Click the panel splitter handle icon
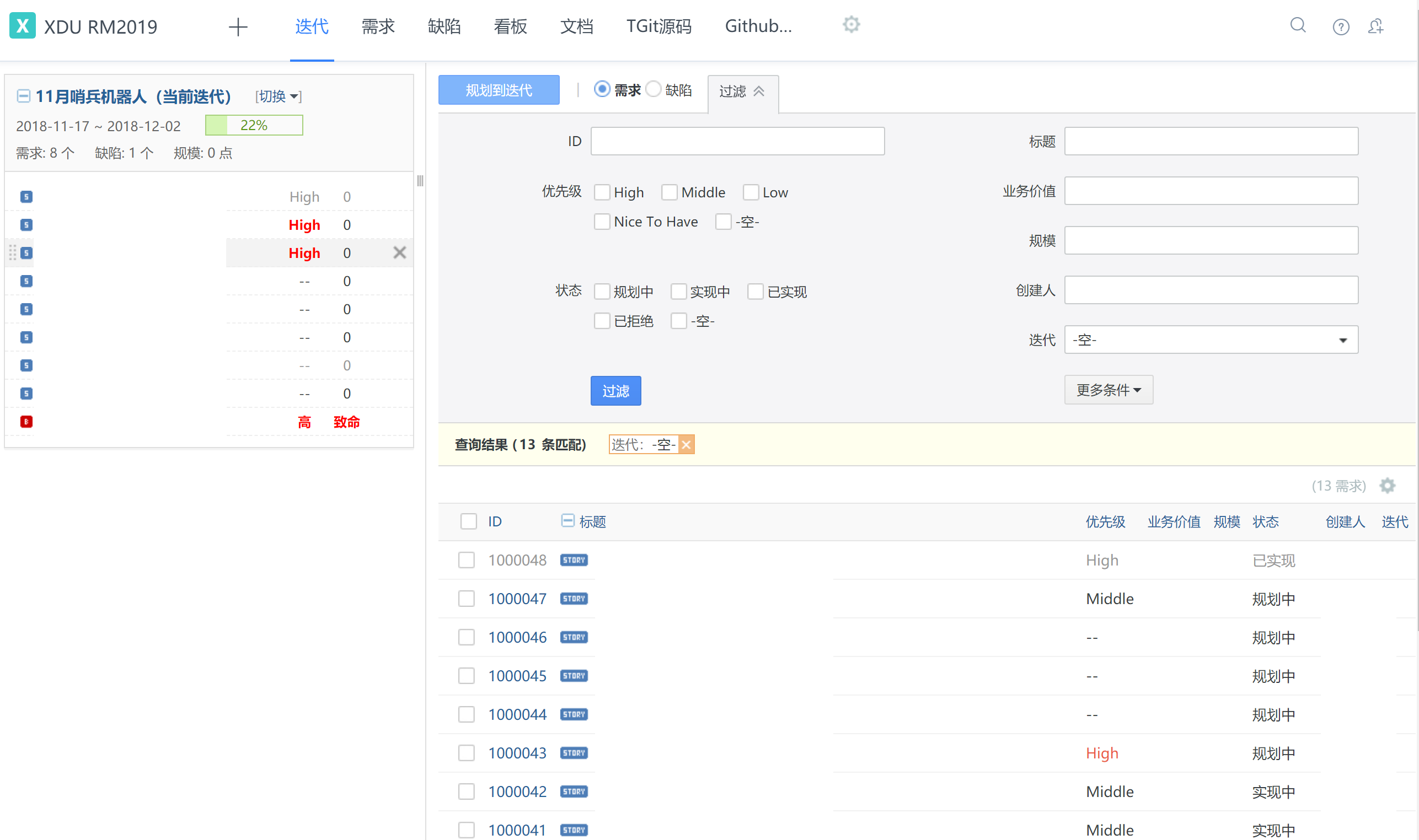The height and width of the screenshot is (840, 1419). tap(420, 181)
